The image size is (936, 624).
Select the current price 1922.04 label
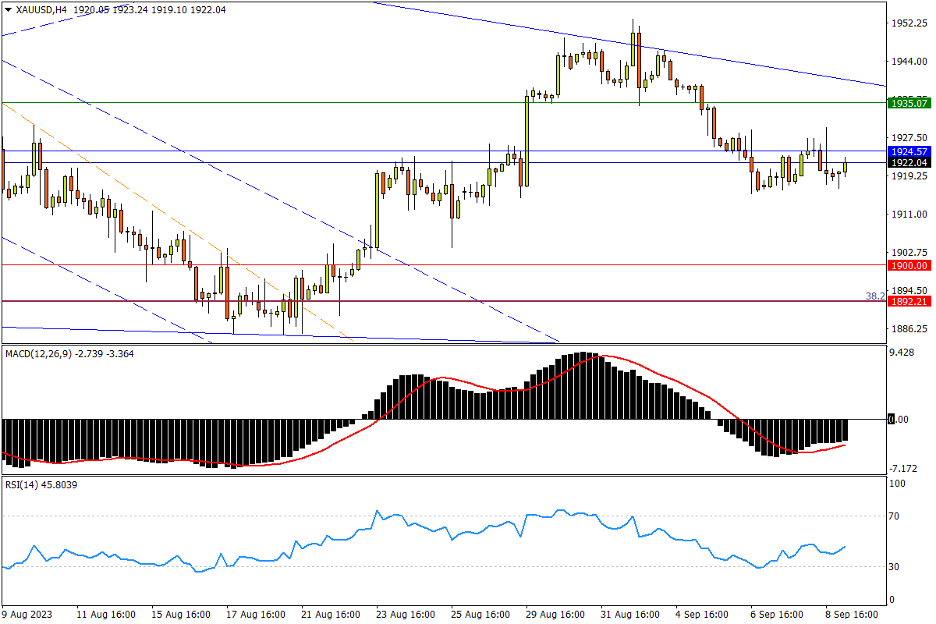pos(909,163)
